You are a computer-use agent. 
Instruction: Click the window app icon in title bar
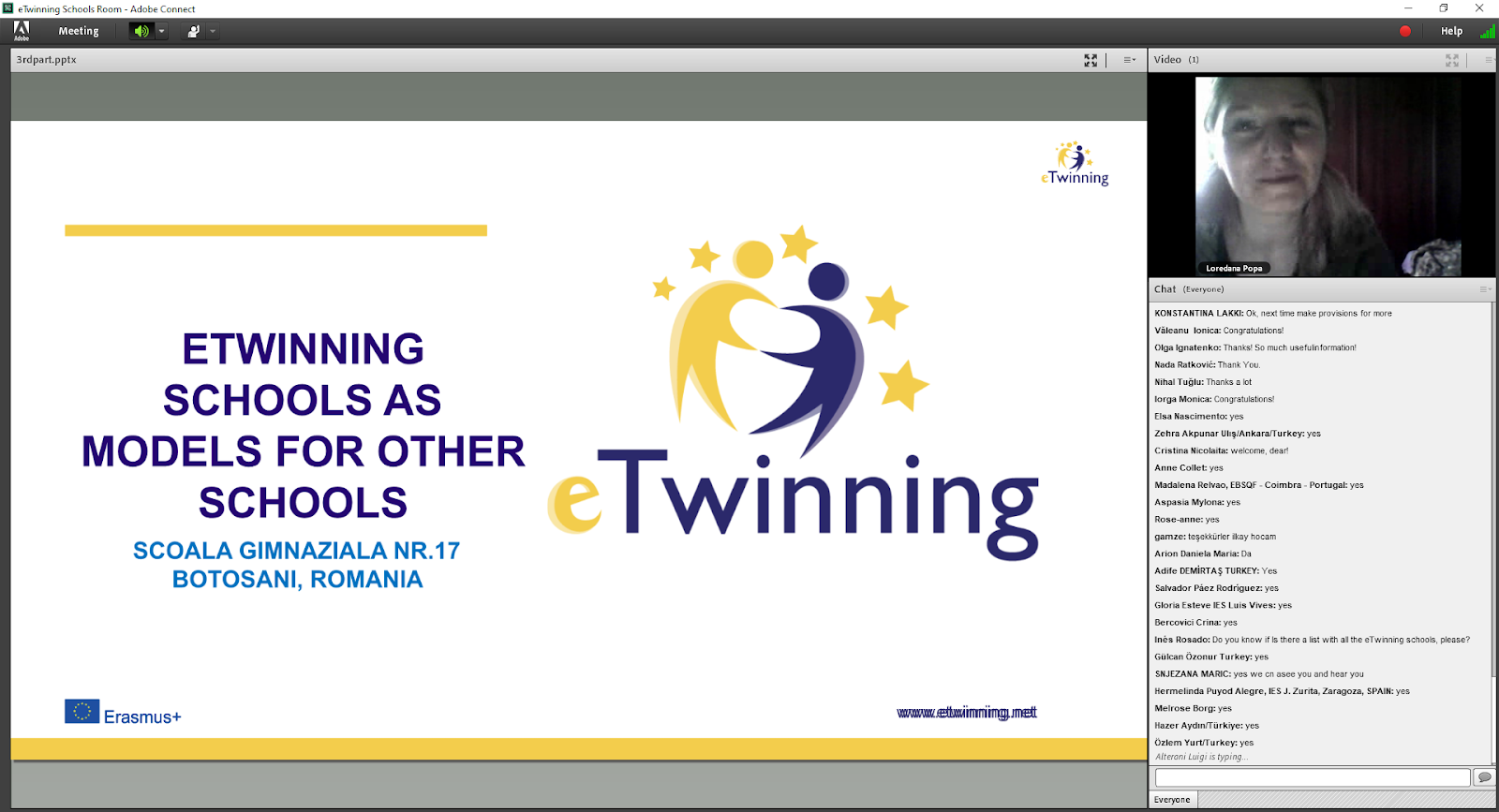tap(7, 8)
